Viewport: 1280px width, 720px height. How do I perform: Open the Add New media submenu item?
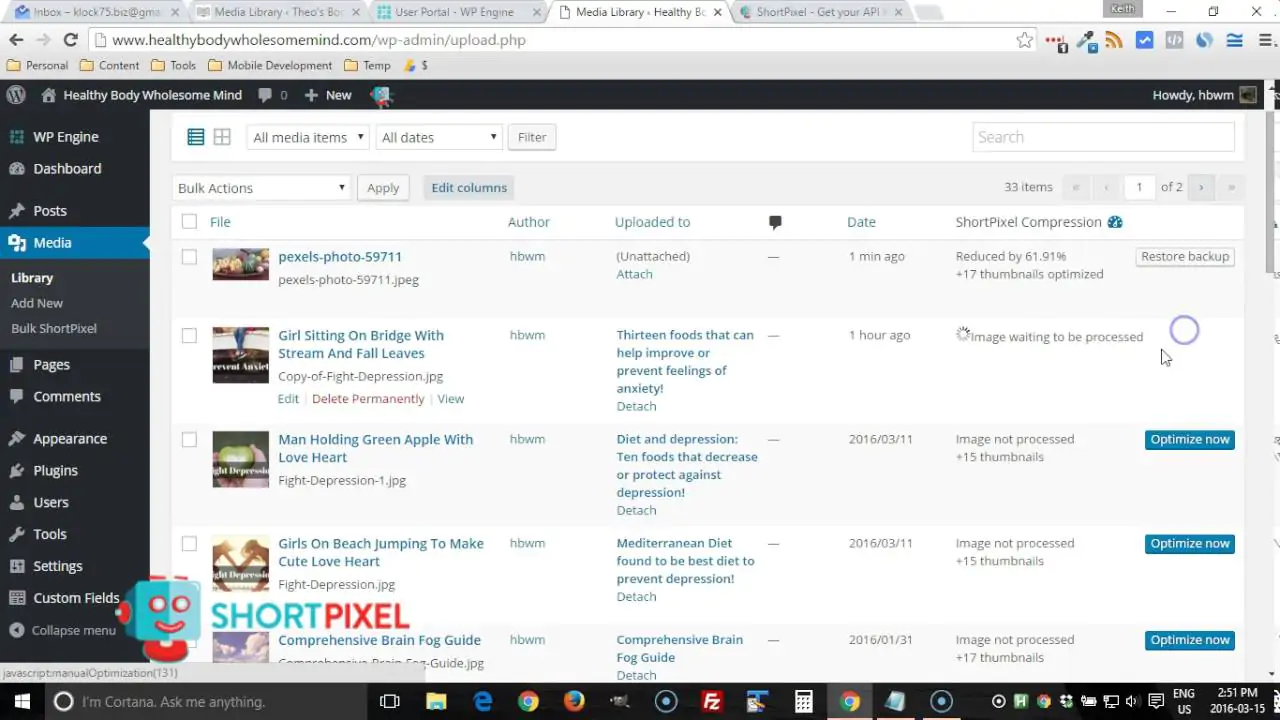tap(37, 303)
